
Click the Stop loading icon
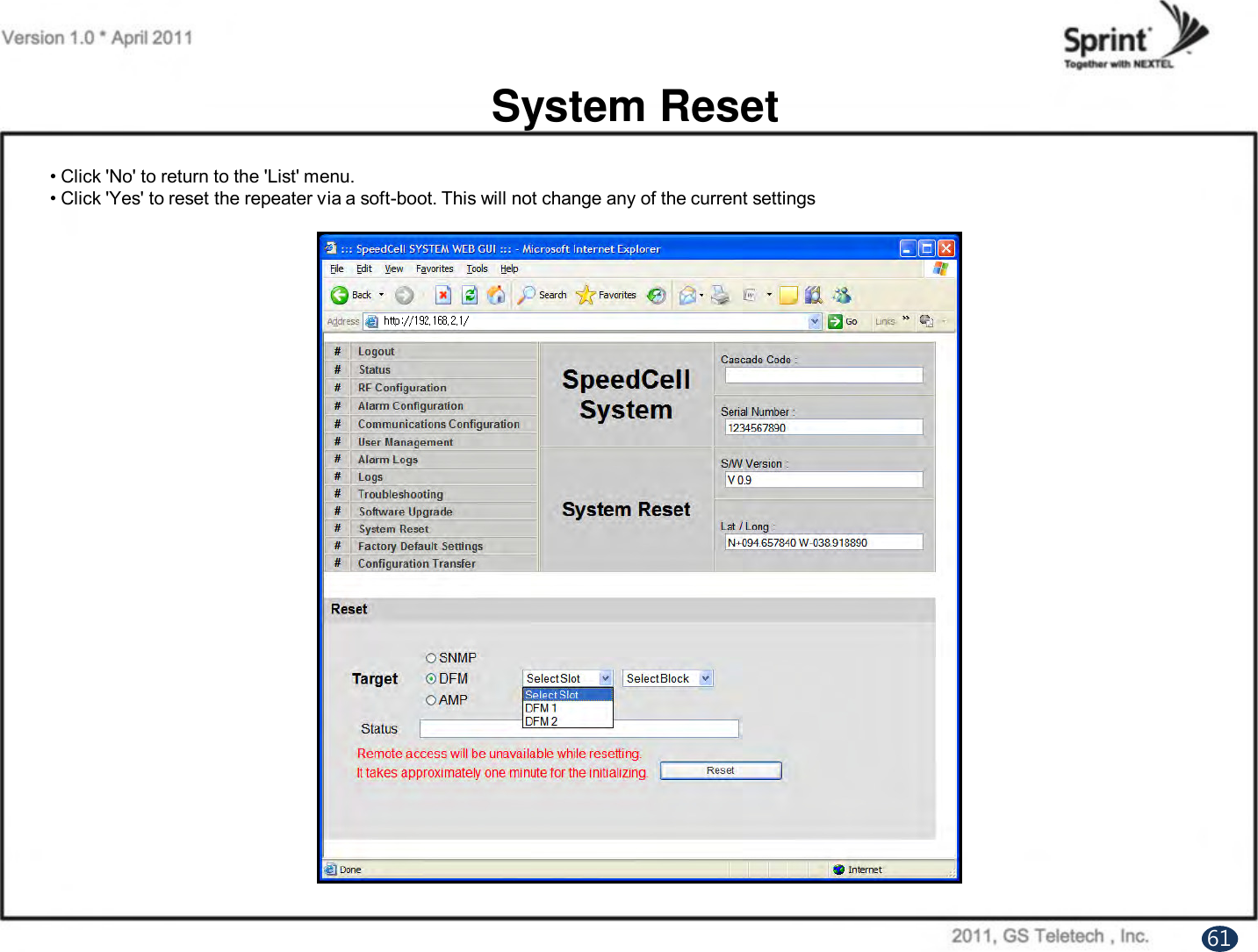pos(443,295)
